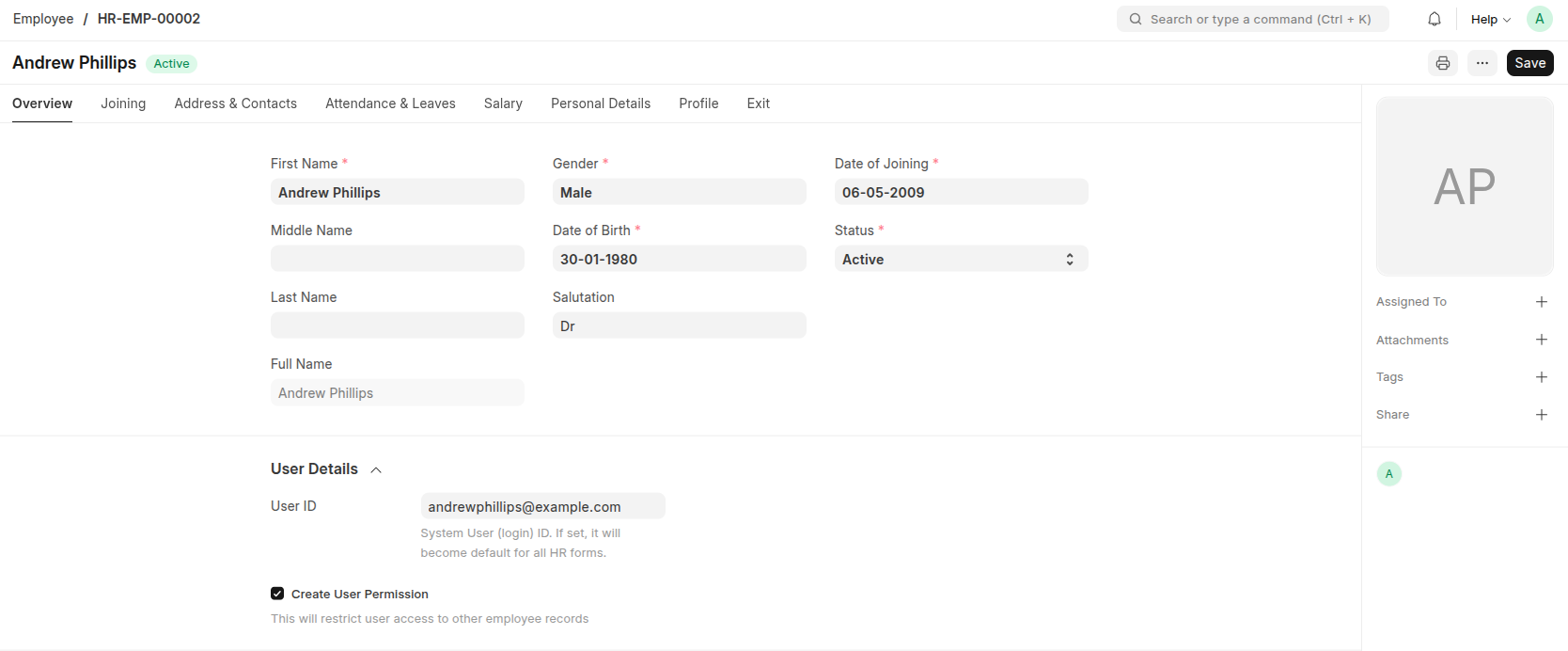Open the Salutation field selector

tap(680, 325)
